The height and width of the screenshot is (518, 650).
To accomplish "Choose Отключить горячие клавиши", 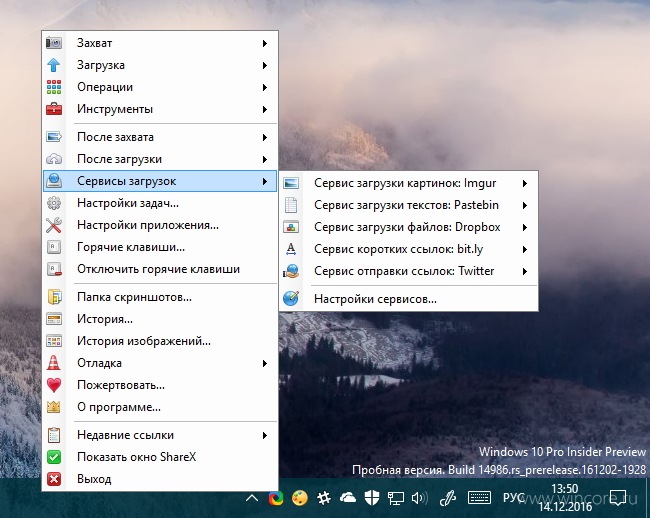I will pyautogui.click(x=160, y=269).
